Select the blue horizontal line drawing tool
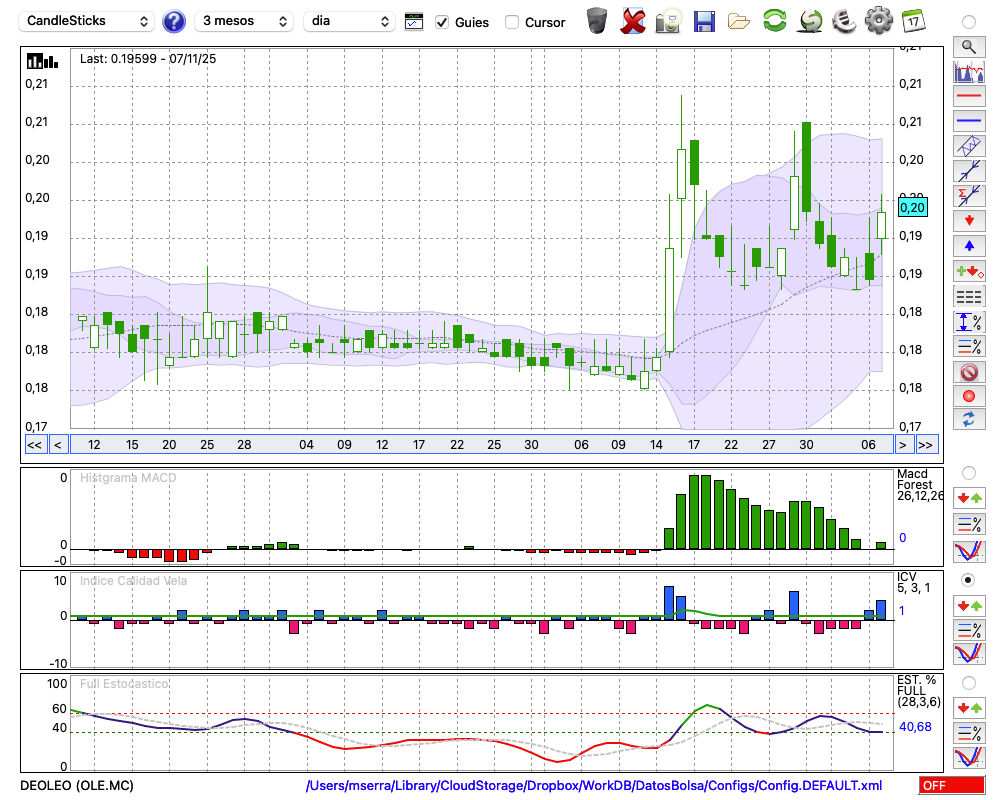1000x800 pixels. (968, 121)
